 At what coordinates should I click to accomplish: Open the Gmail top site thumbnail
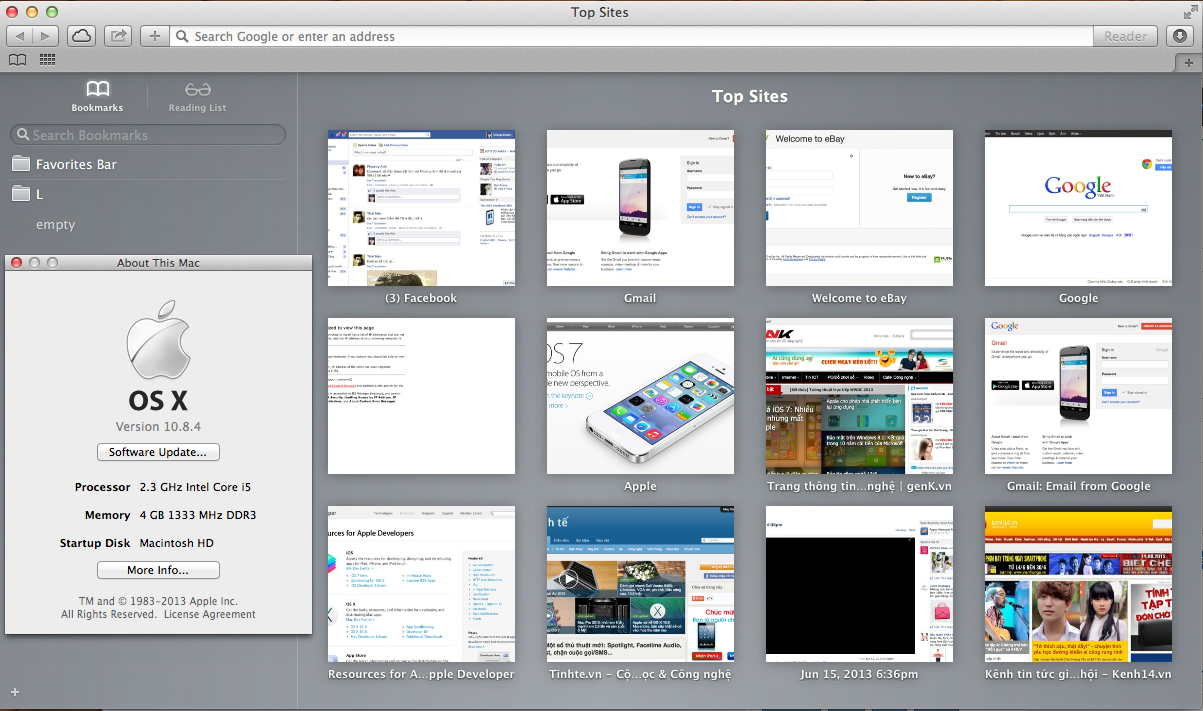640,208
